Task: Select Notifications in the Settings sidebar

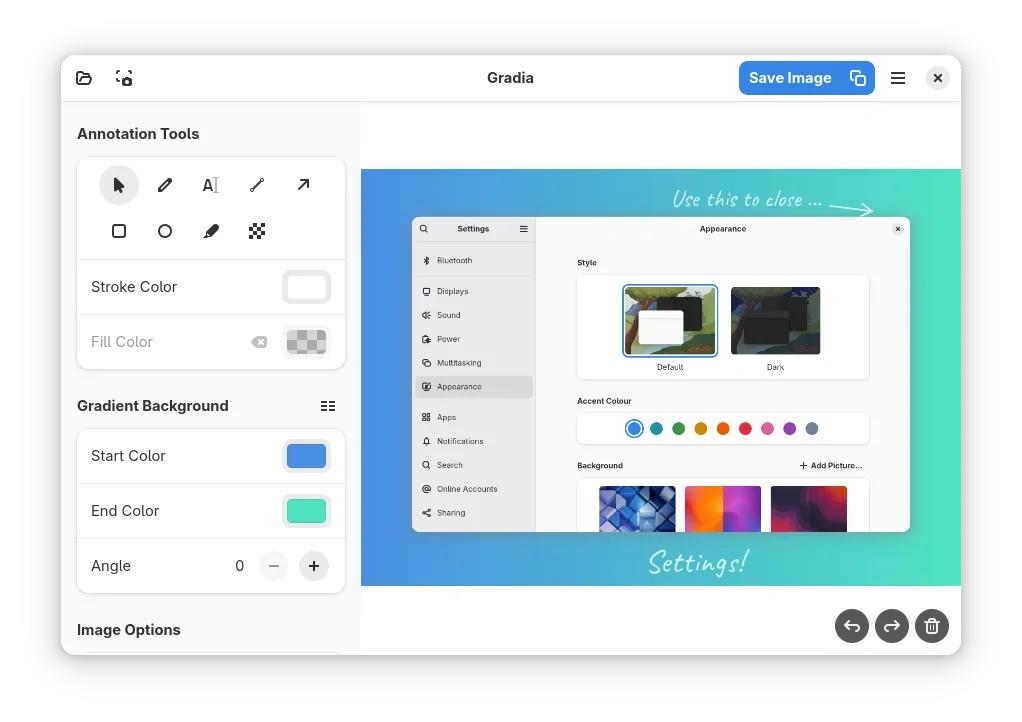Action: pyautogui.click(x=474, y=441)
